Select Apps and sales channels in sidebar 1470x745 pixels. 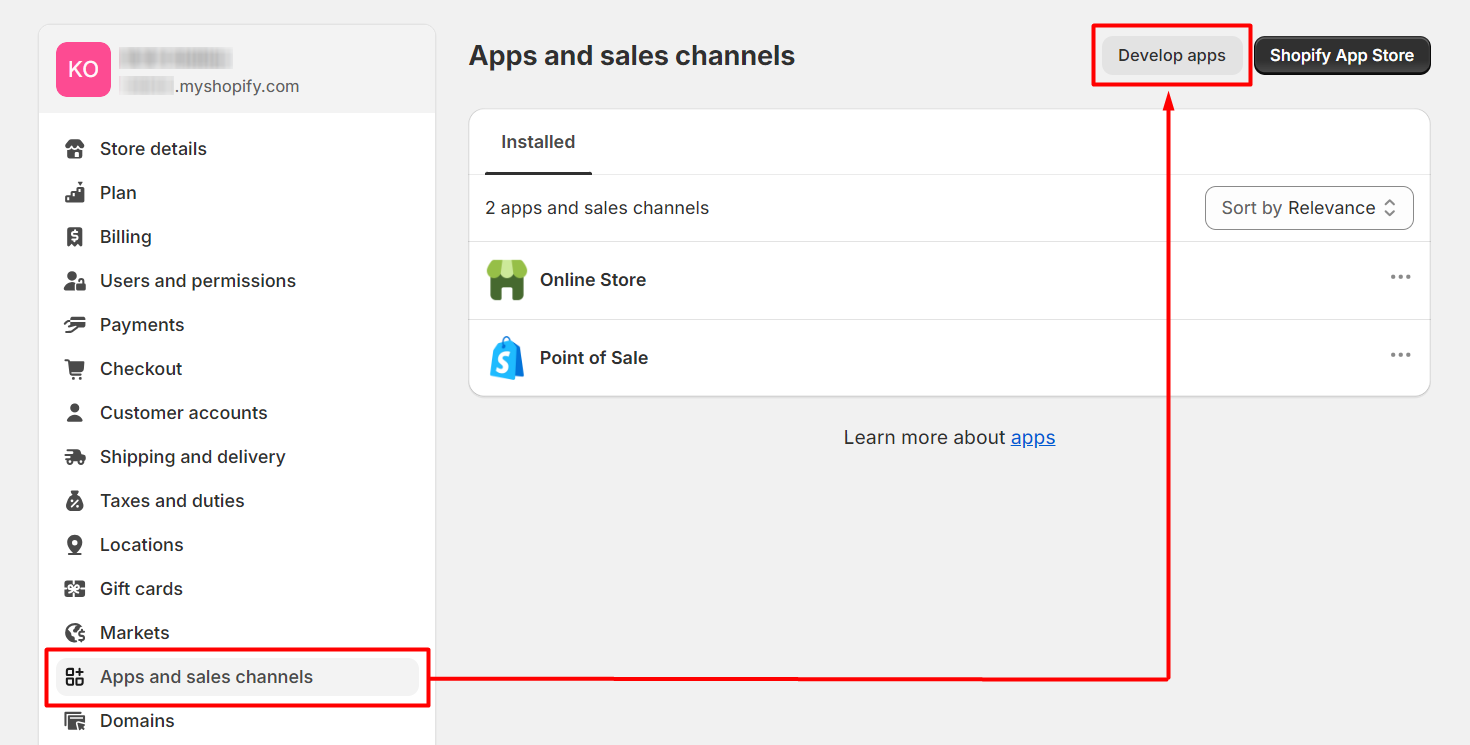pyautogui.click(x=206, y=677)
